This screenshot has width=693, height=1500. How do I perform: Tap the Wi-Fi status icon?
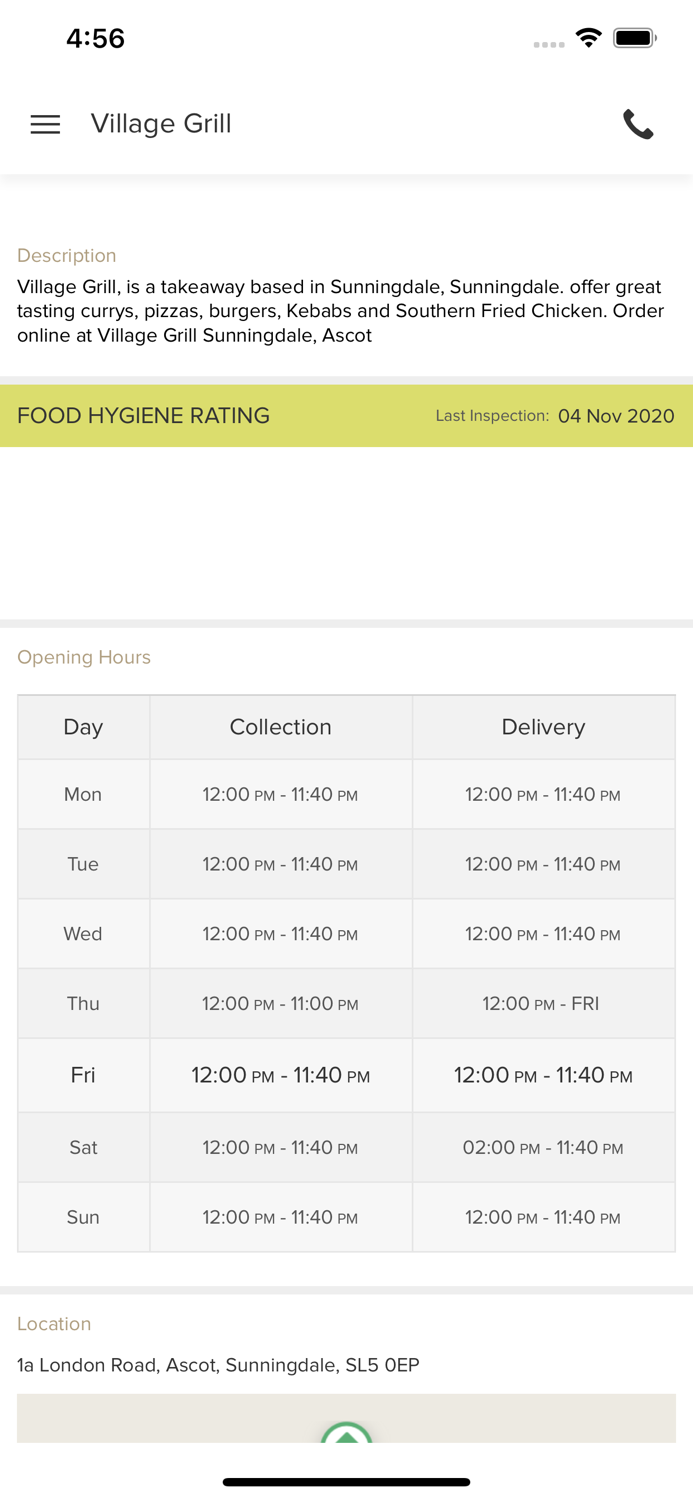coord(589,38)
